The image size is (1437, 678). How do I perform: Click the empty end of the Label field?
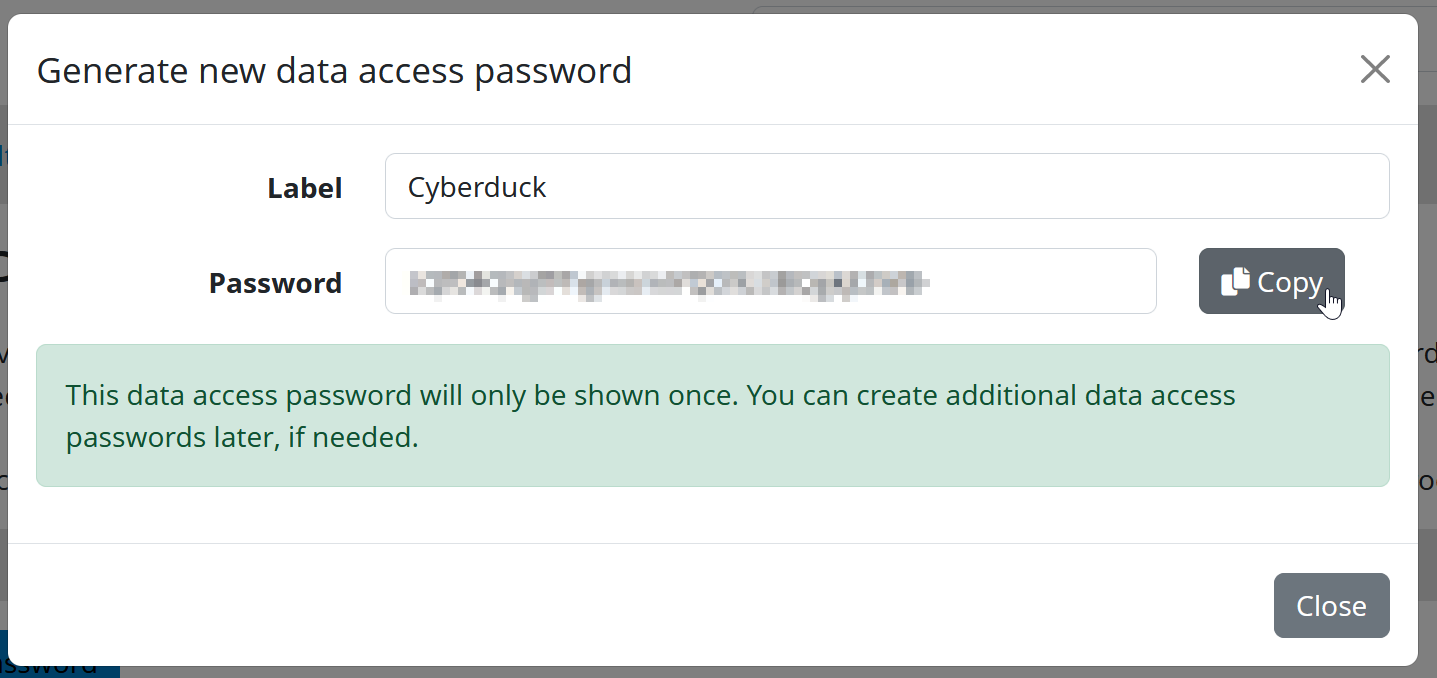[x=1100, y=186]
